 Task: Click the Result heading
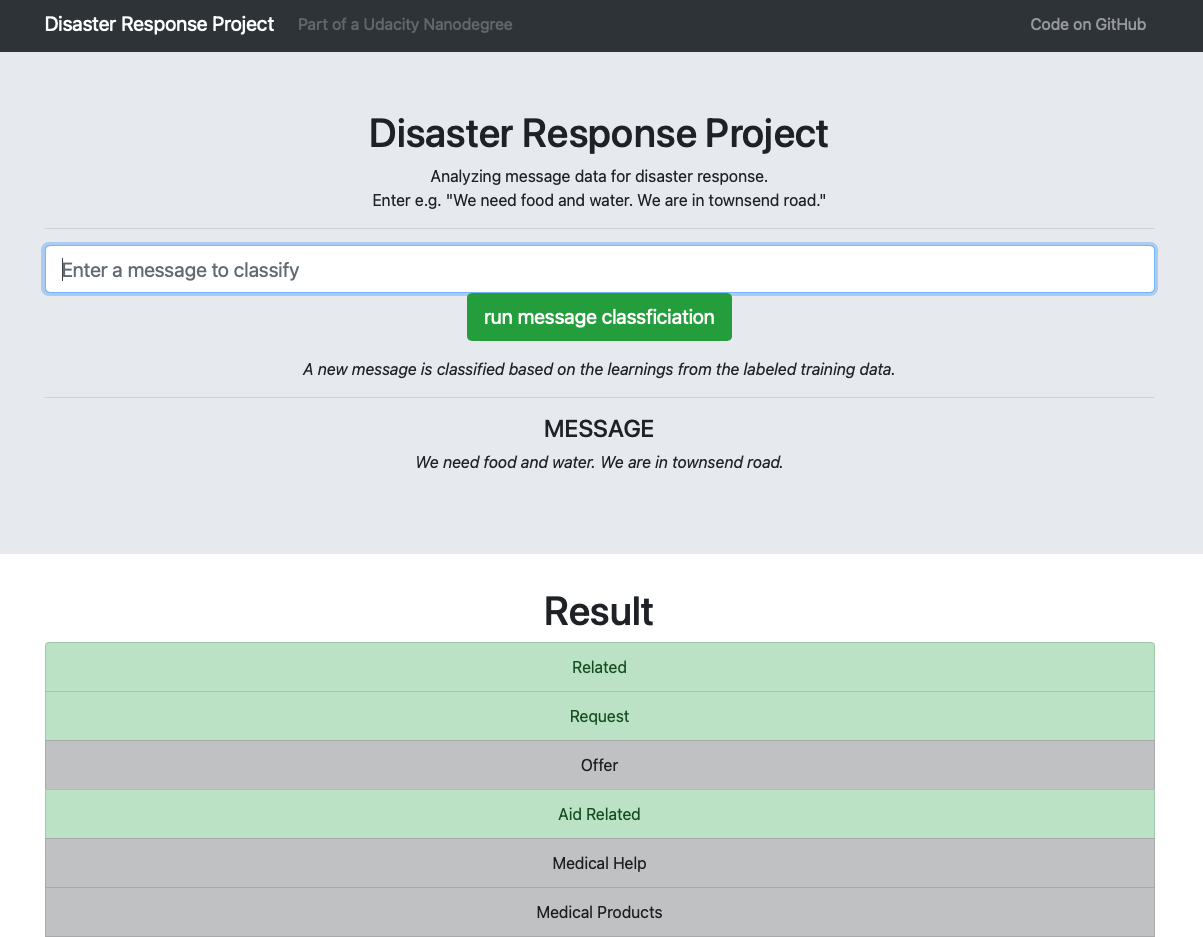pos(599,611)
